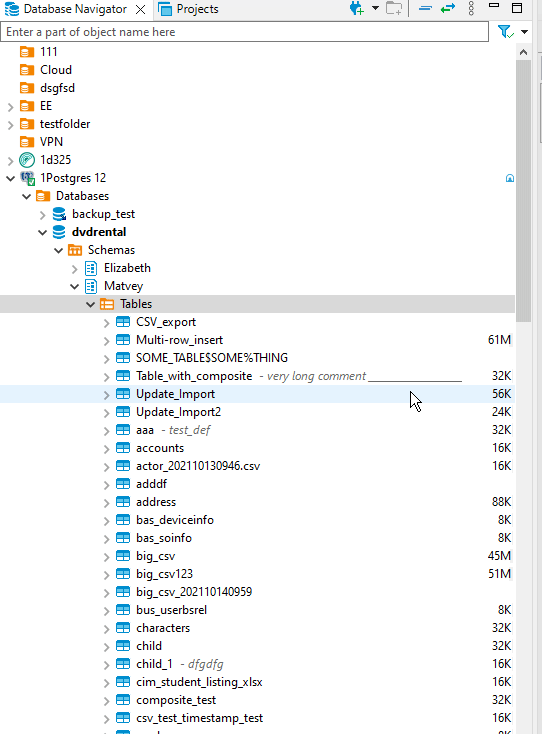The image size is (542, 734).
Task: Click the Schemas folder icon
Action: click(75, 250)
